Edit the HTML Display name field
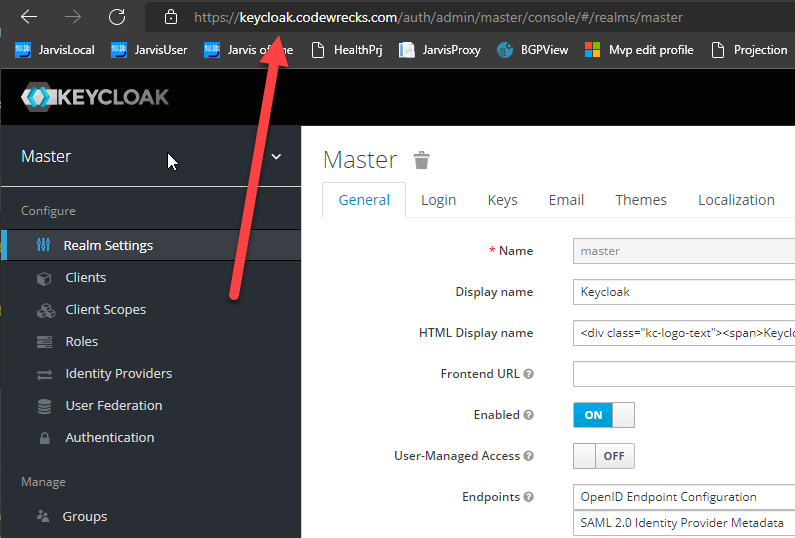This screenshot has width=795, height=538. pos(684,333)
